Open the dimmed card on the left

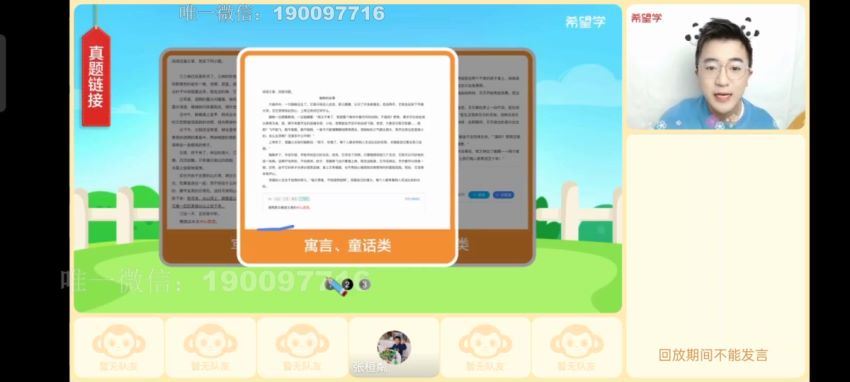pos(199,157)
